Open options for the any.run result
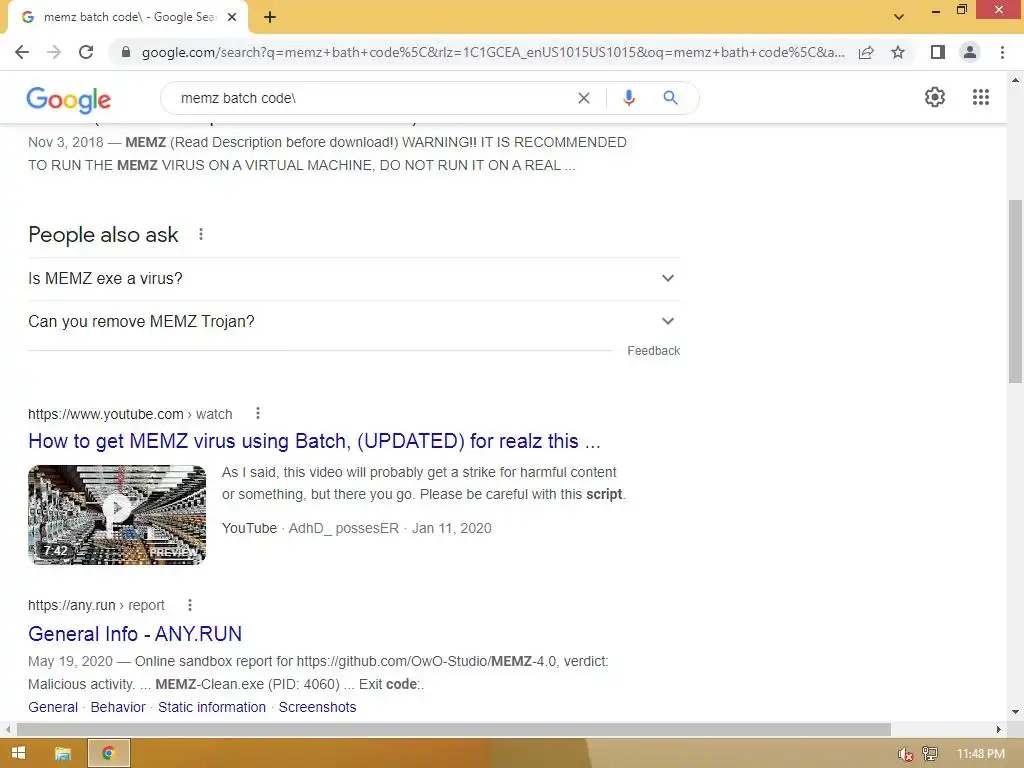Viewport: 1024px width, 768px height. coord(190,605)
